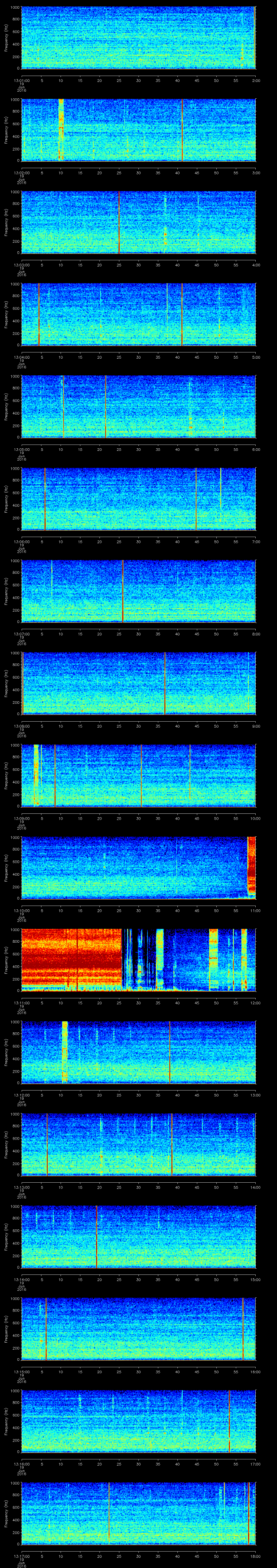Choose the spectrogram panel starting at 13:07:00
The image size is (277, 1568).
[x=139, y=591]
